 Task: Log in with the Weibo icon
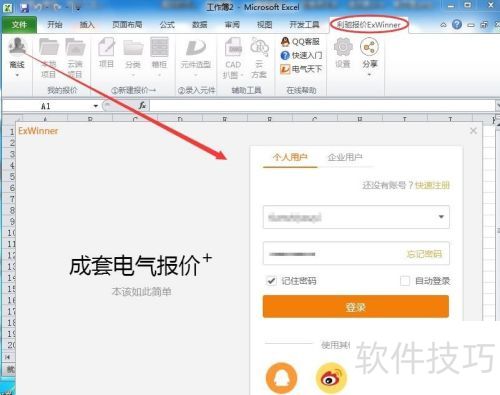[331, 378]
